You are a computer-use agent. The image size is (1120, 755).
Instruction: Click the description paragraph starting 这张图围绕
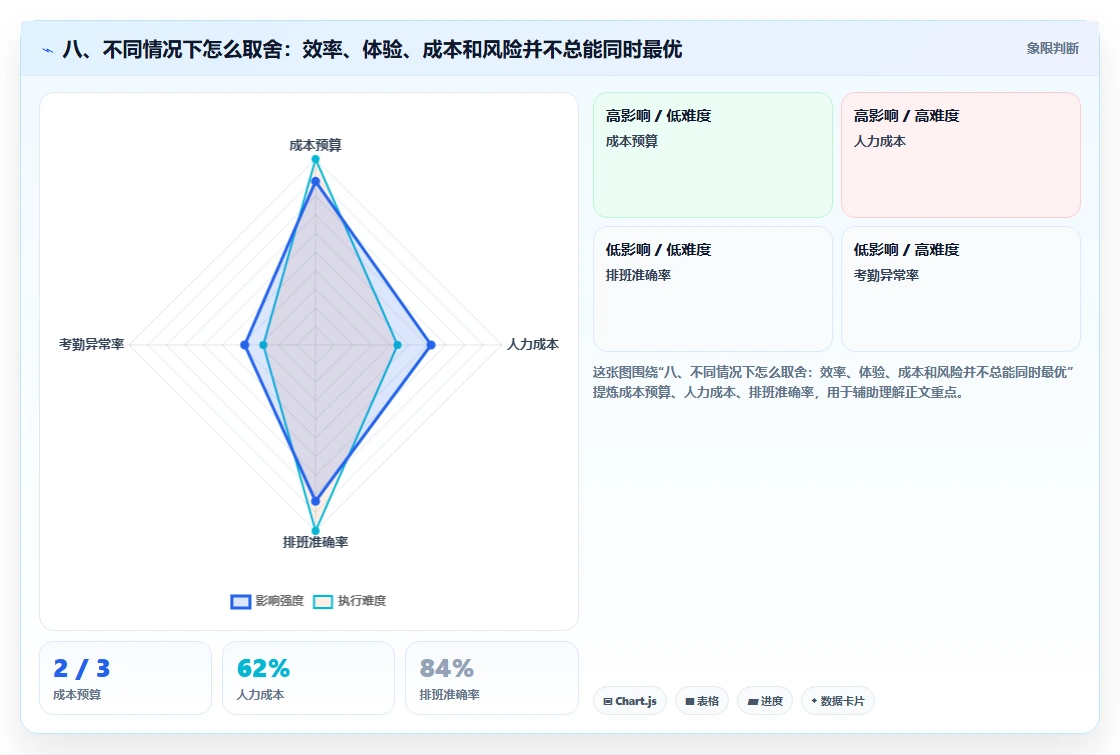point(833,382)
